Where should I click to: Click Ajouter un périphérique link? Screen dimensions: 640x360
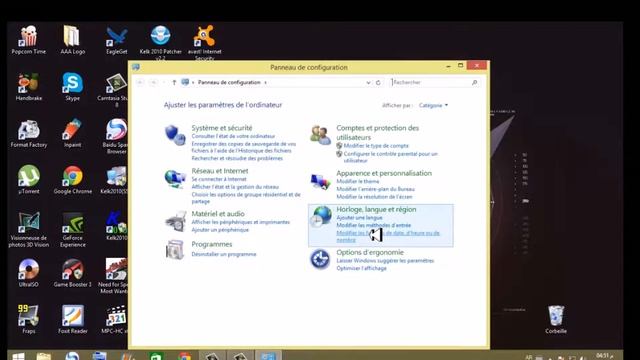coord(220,230)
